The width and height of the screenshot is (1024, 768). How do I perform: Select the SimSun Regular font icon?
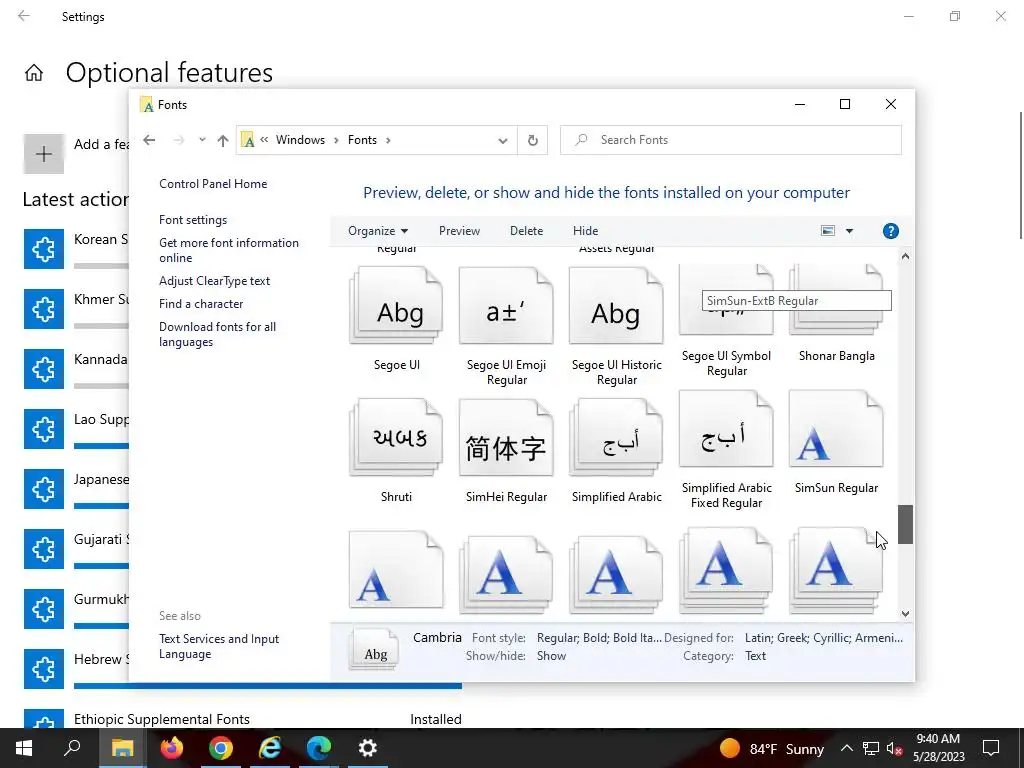836,429
